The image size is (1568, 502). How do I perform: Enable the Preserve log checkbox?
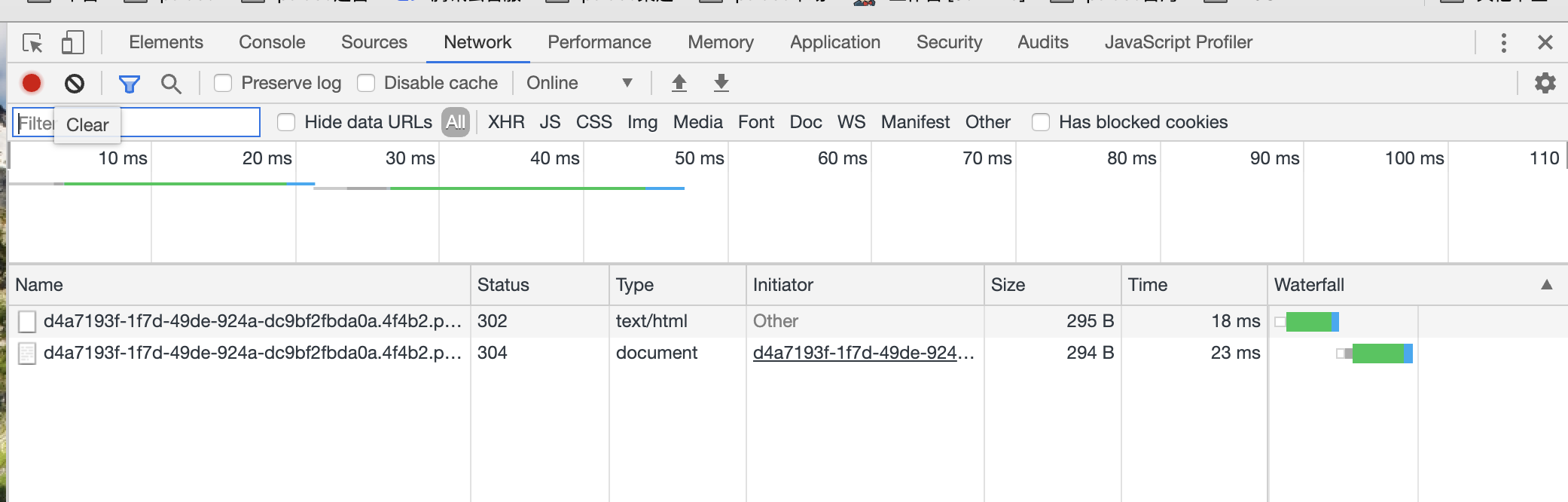pos(223,83)
